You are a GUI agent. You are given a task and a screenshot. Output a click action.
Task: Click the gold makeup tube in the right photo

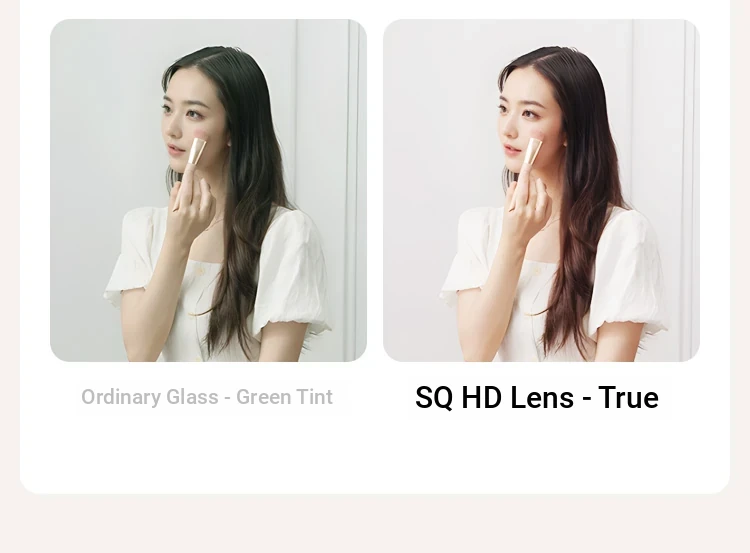point(531,152)
